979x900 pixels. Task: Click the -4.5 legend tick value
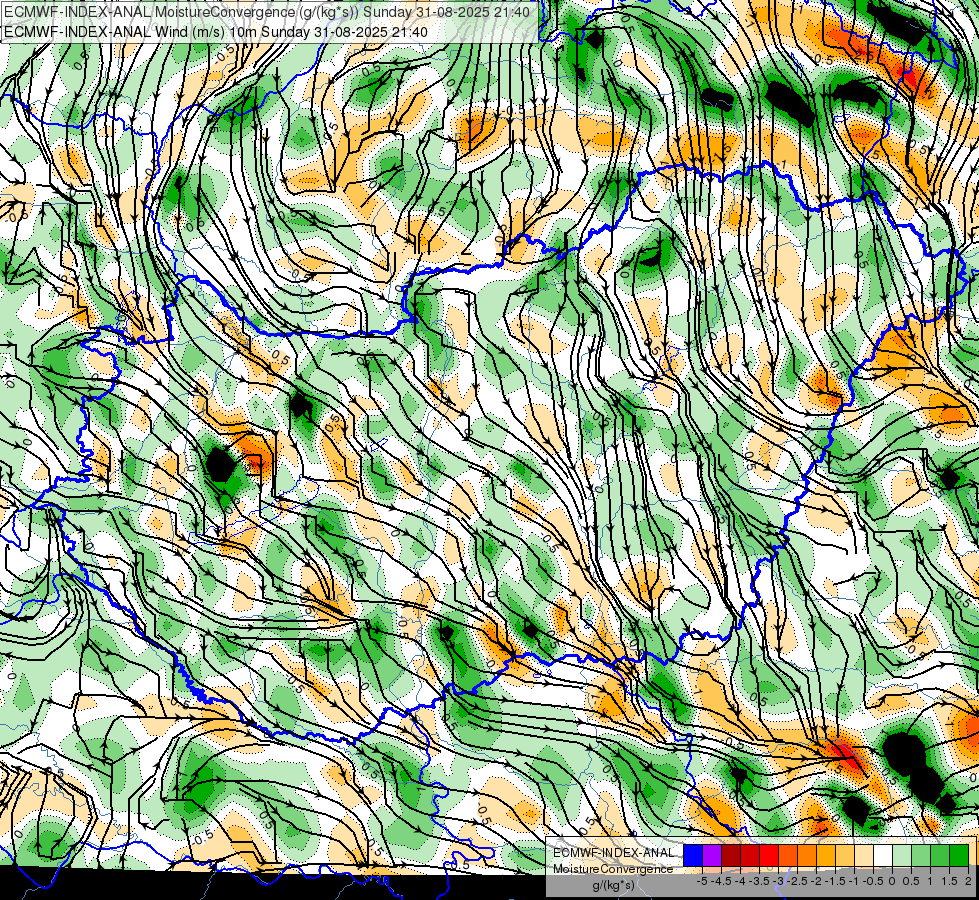721,881
